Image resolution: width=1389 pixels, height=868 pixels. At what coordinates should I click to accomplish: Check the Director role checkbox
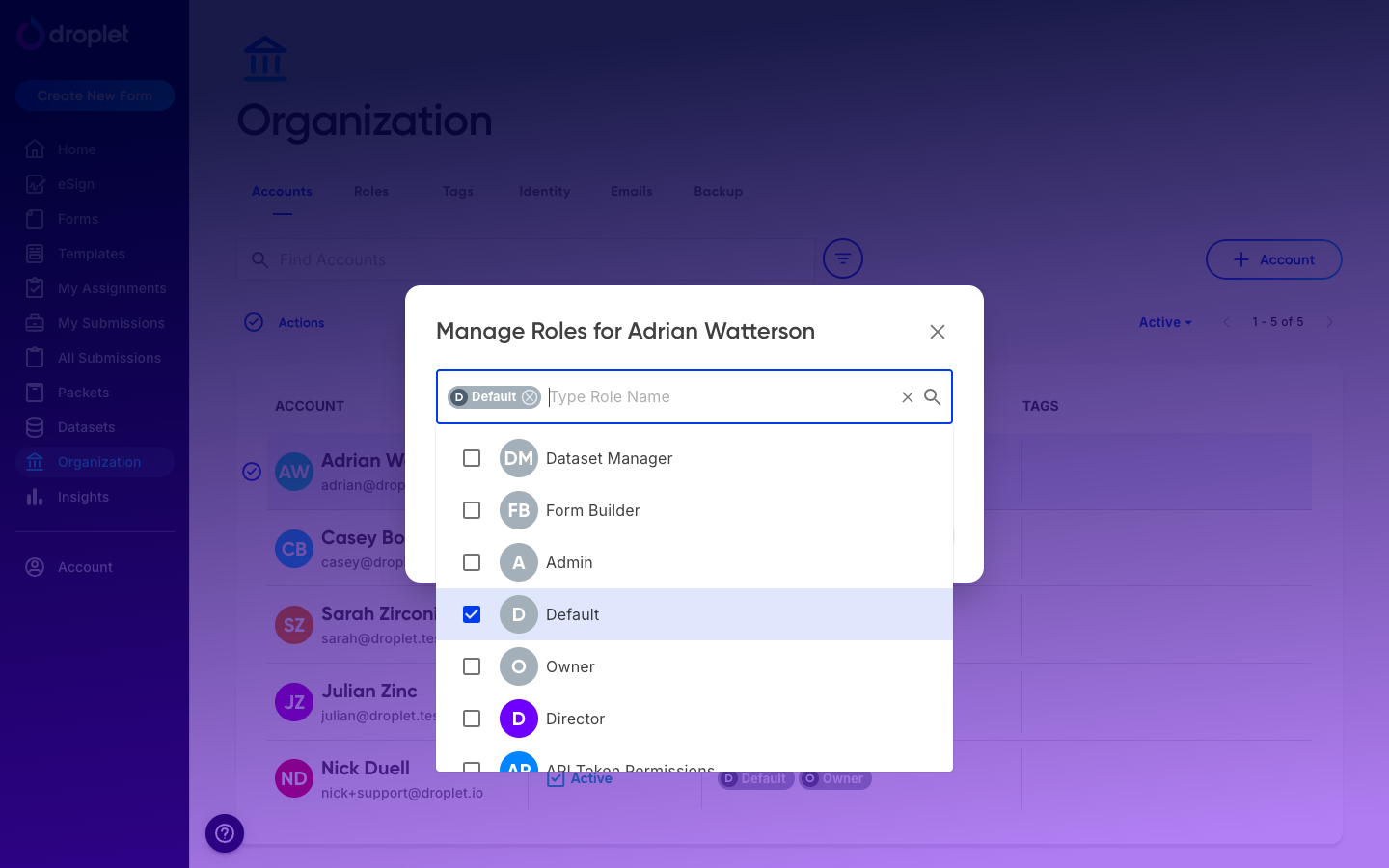point(472,719)
